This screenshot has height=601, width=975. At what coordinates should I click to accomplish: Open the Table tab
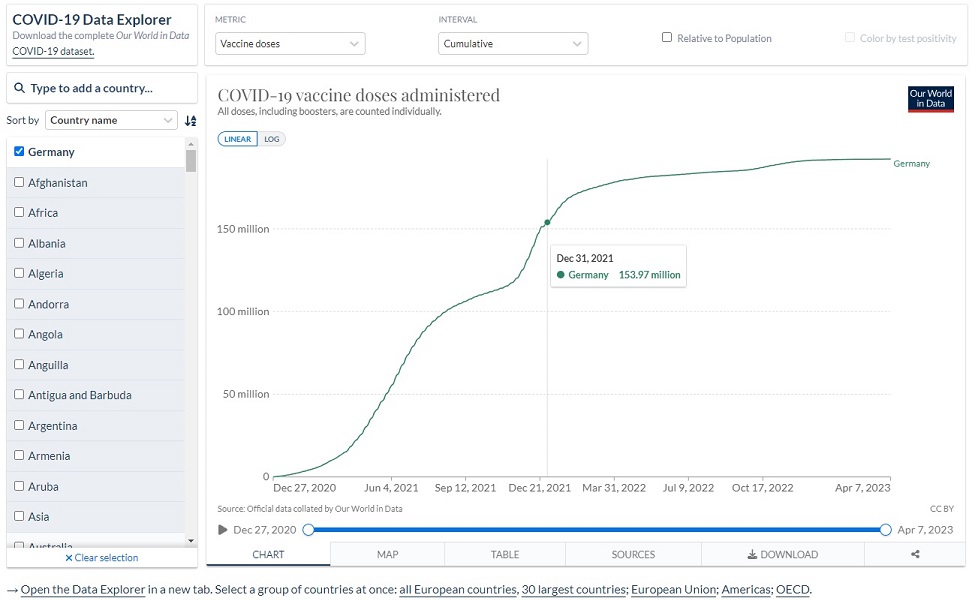point(505,554)
